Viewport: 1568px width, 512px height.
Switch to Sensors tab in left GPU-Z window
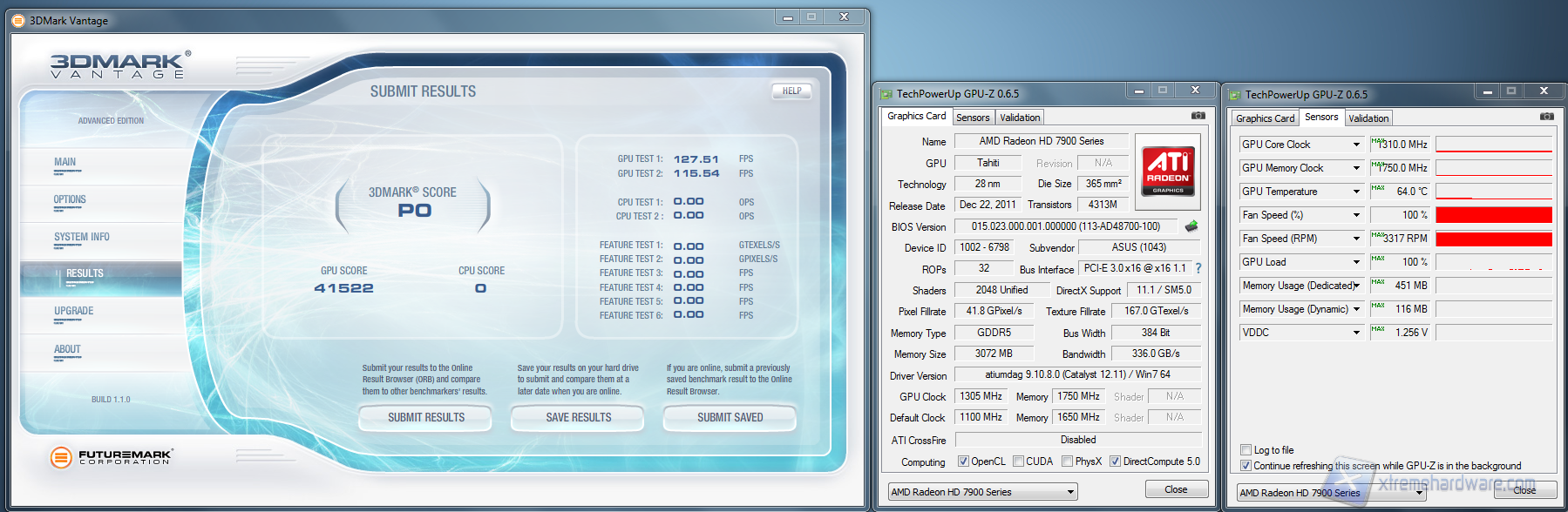pyautogui.click(x=973, y=118)
